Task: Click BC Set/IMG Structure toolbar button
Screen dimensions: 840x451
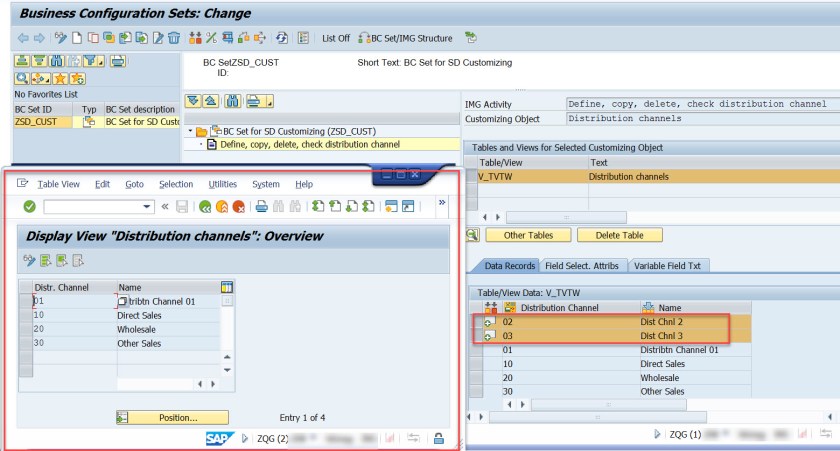Action: (406, 39)
